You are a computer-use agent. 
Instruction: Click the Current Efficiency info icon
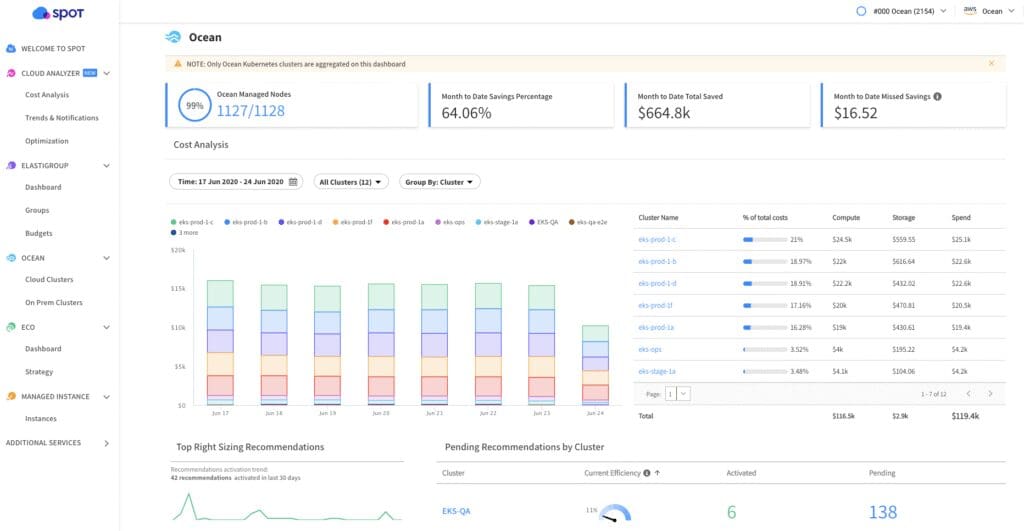[x=647, y=473]
